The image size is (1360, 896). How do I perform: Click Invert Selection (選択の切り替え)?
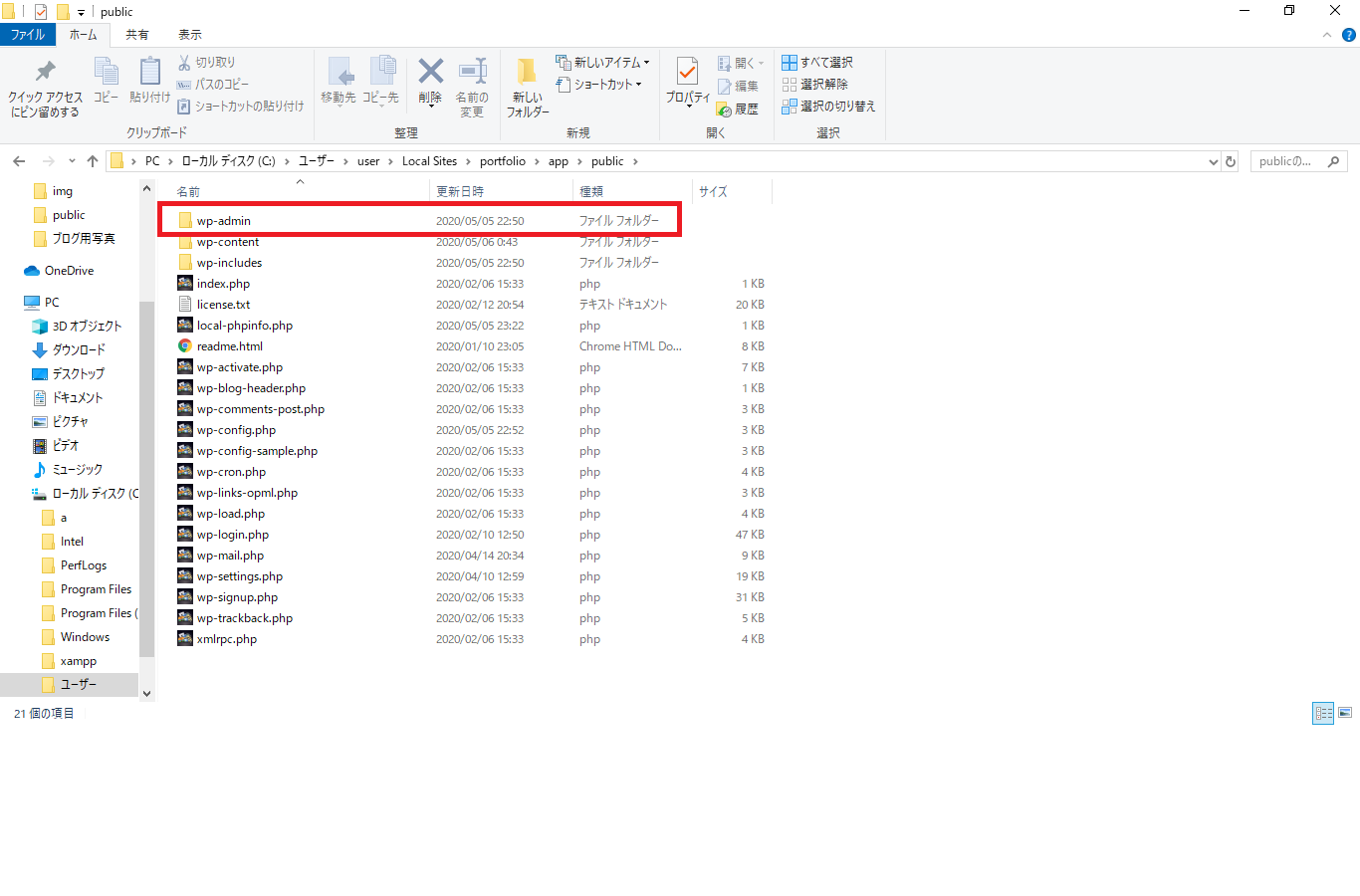pos(828,106)
